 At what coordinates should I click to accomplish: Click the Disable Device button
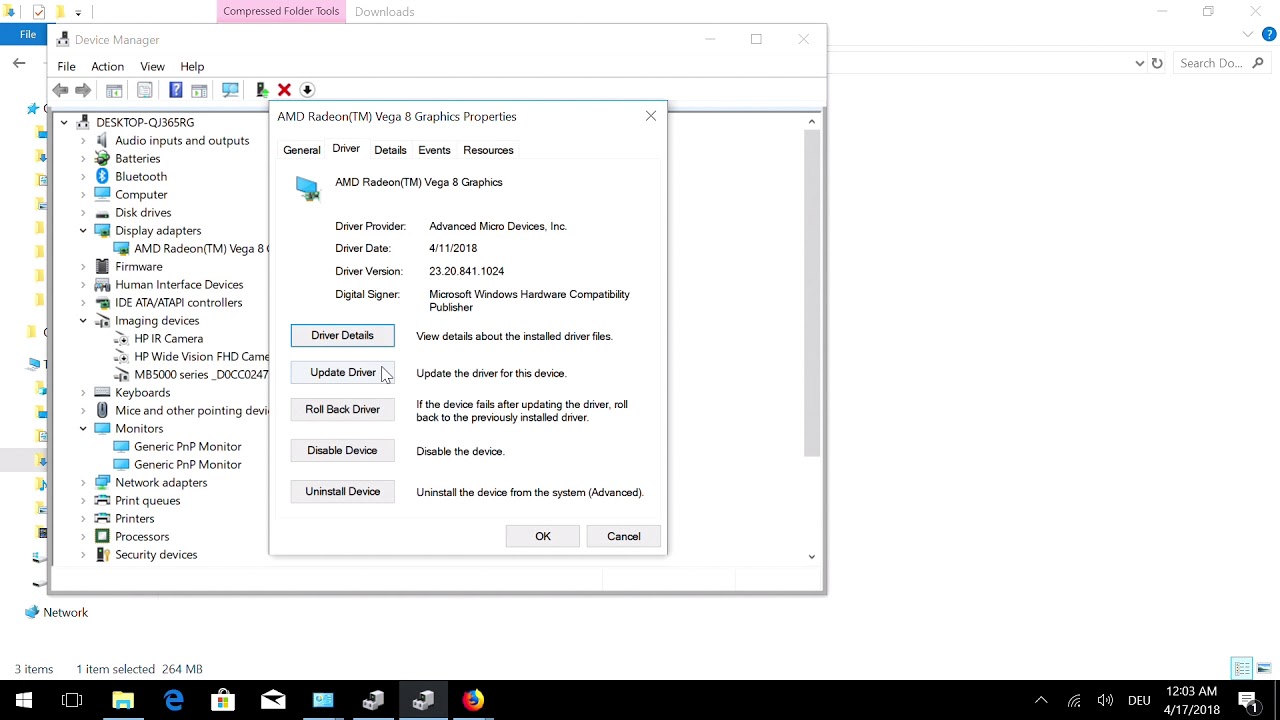342,451
